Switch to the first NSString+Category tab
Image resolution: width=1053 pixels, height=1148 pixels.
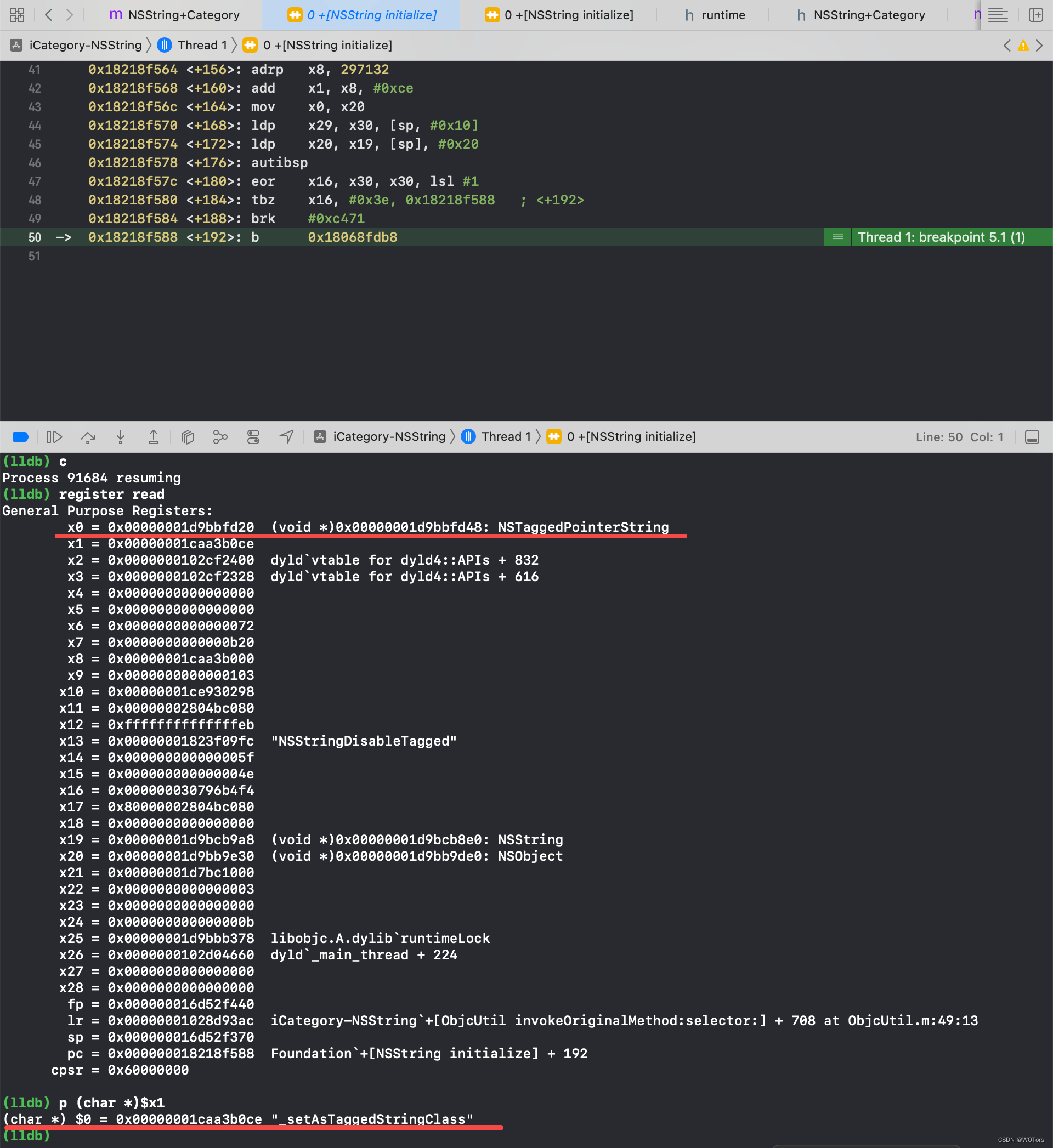pyautogui.click(x=175, y=15)
